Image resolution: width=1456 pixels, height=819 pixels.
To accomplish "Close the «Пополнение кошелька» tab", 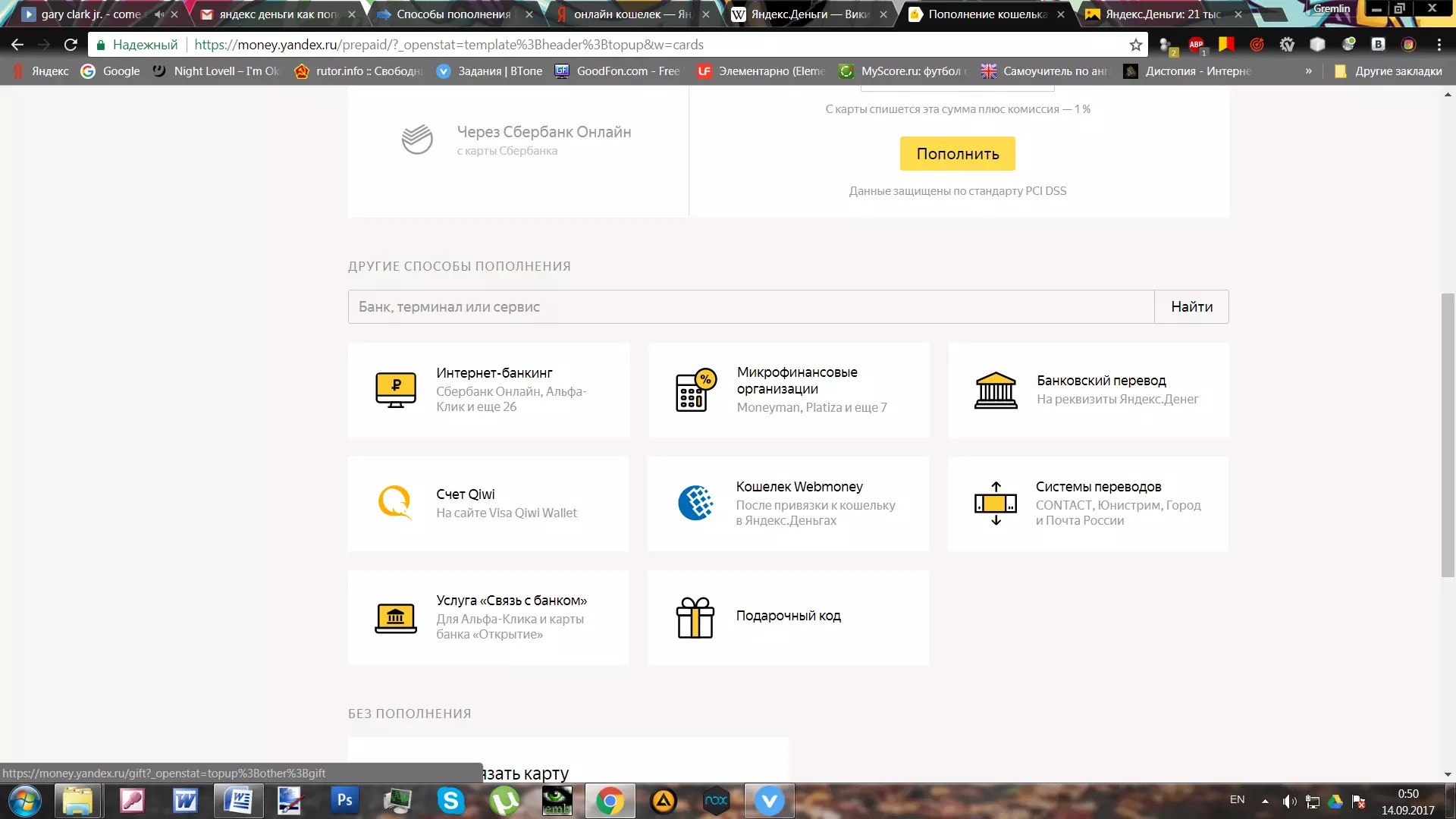I will [1060, 14].
